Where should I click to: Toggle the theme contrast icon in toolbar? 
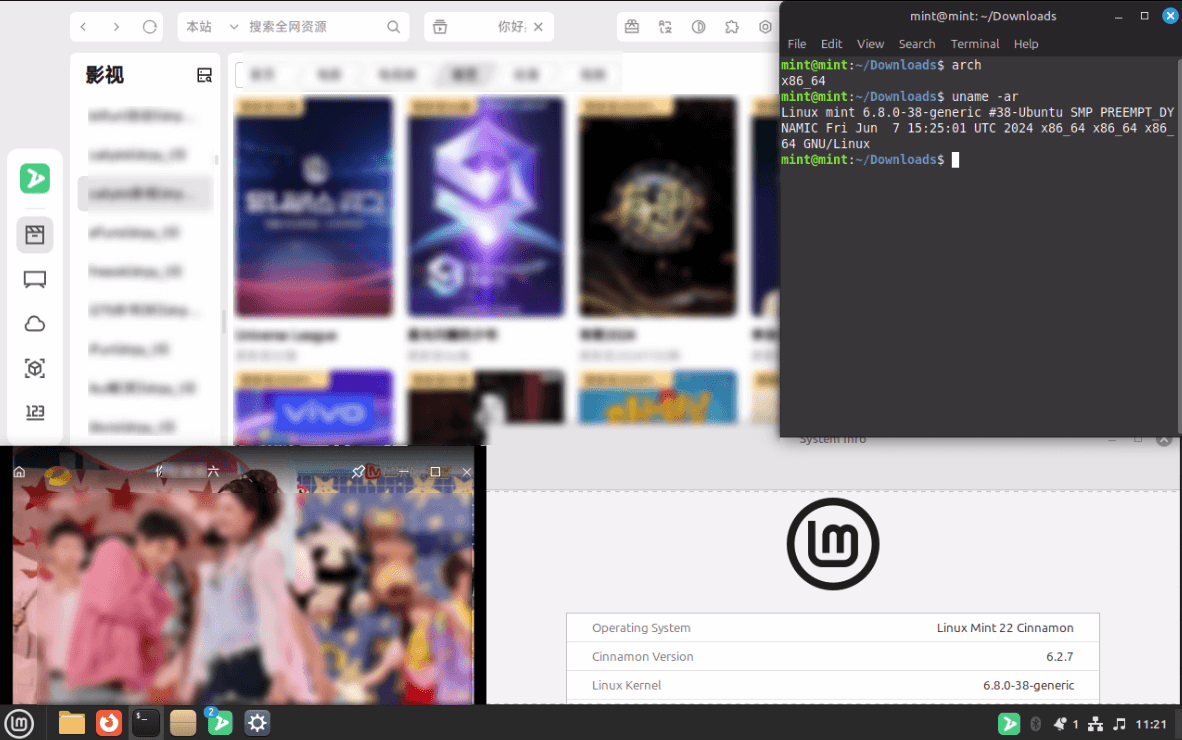[x=699, y=27]
